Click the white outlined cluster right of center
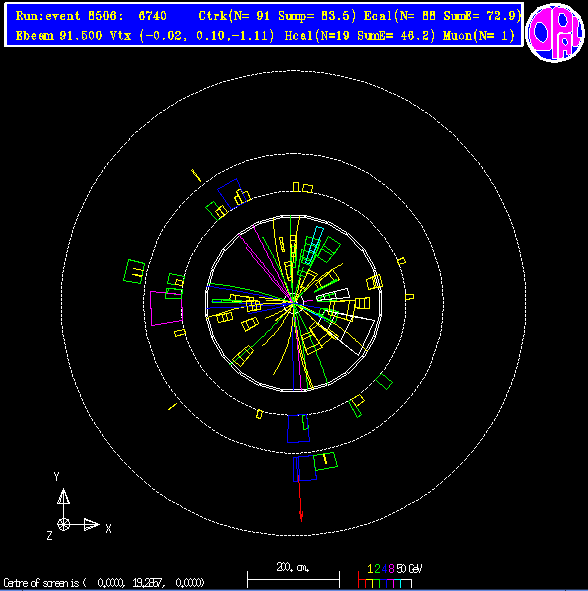Viewport: 588px width, 591px height. (x=333, y=295)
